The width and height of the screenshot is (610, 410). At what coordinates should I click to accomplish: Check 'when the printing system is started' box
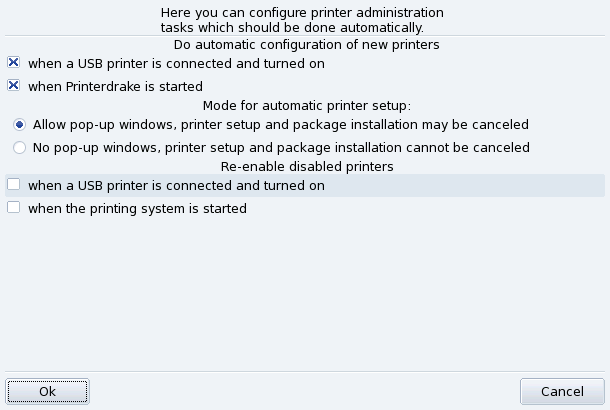coord(13,208)
